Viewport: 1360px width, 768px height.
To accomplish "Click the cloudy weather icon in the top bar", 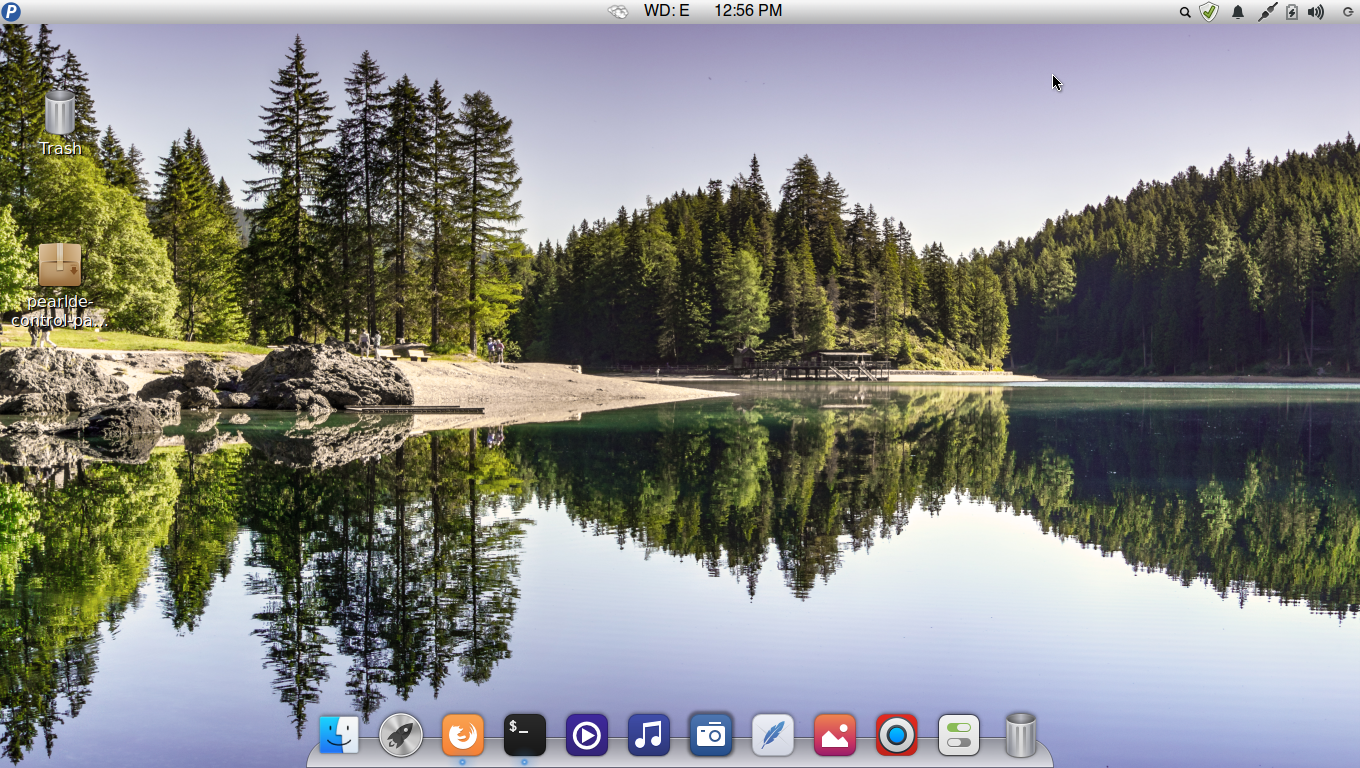I will pos(618,11).
